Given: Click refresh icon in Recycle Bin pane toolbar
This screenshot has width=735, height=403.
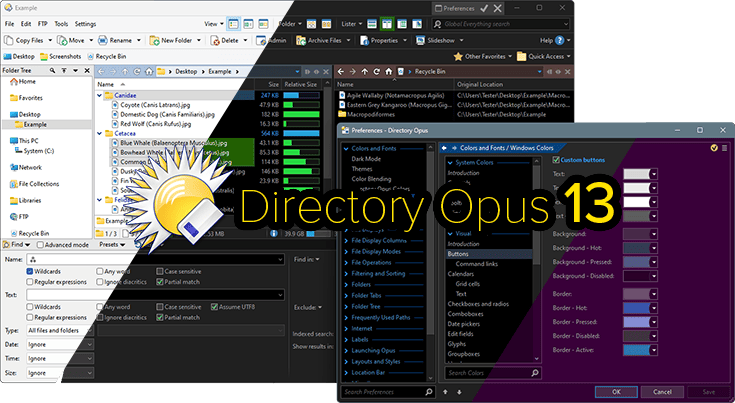Looking at the screenshot, I should coord(376,72).
